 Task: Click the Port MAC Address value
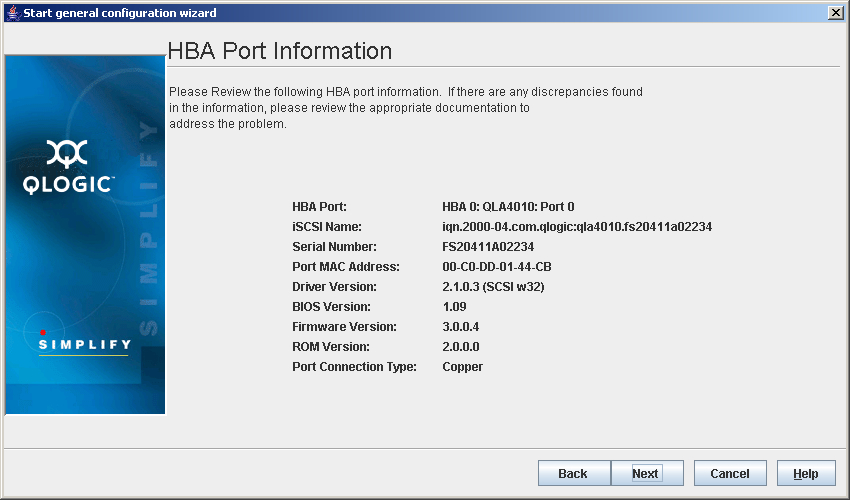pos(496,267)
